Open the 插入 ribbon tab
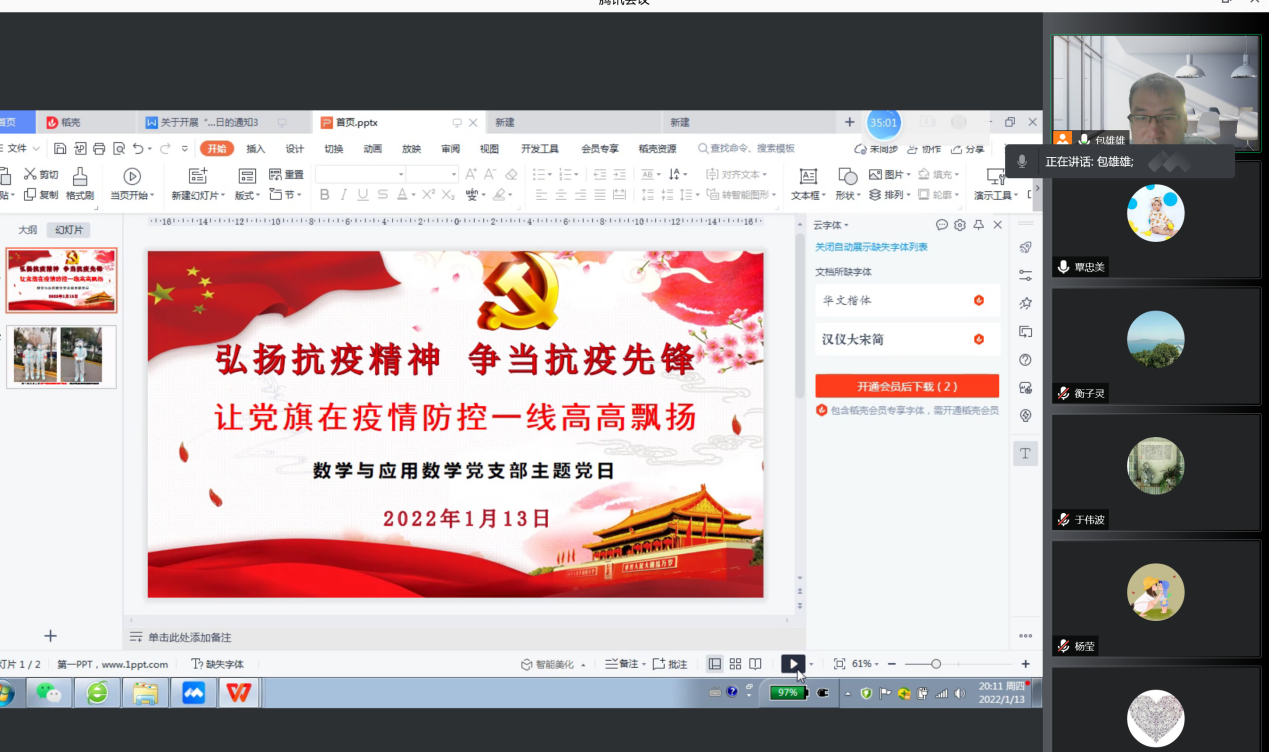Viewport: 1269px width, 752px height. (256, 149)
